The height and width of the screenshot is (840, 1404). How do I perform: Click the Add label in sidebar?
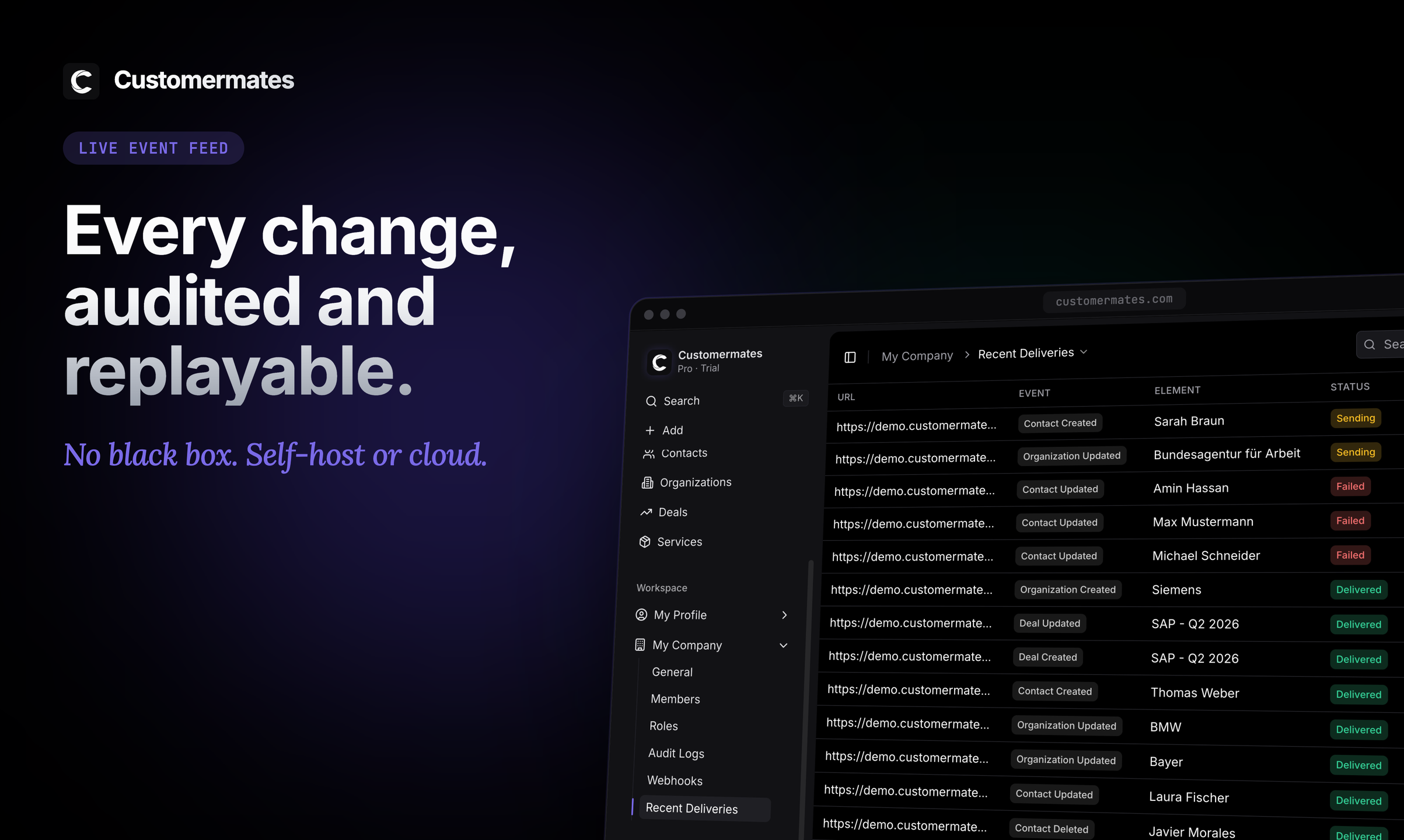point(672,430)
